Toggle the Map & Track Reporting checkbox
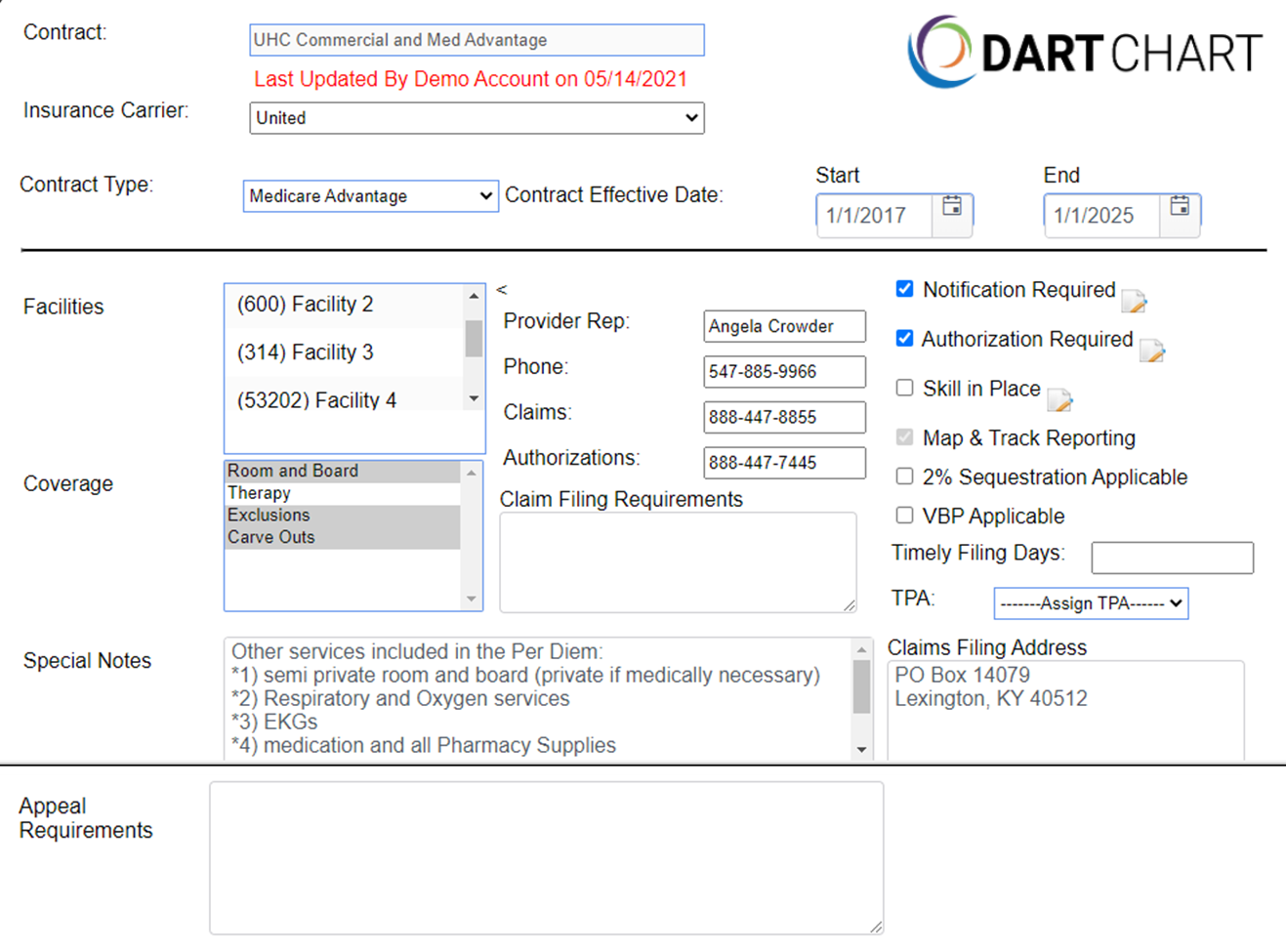The image size is (1286, 952). pyautogui.click(x=904, y=437)
